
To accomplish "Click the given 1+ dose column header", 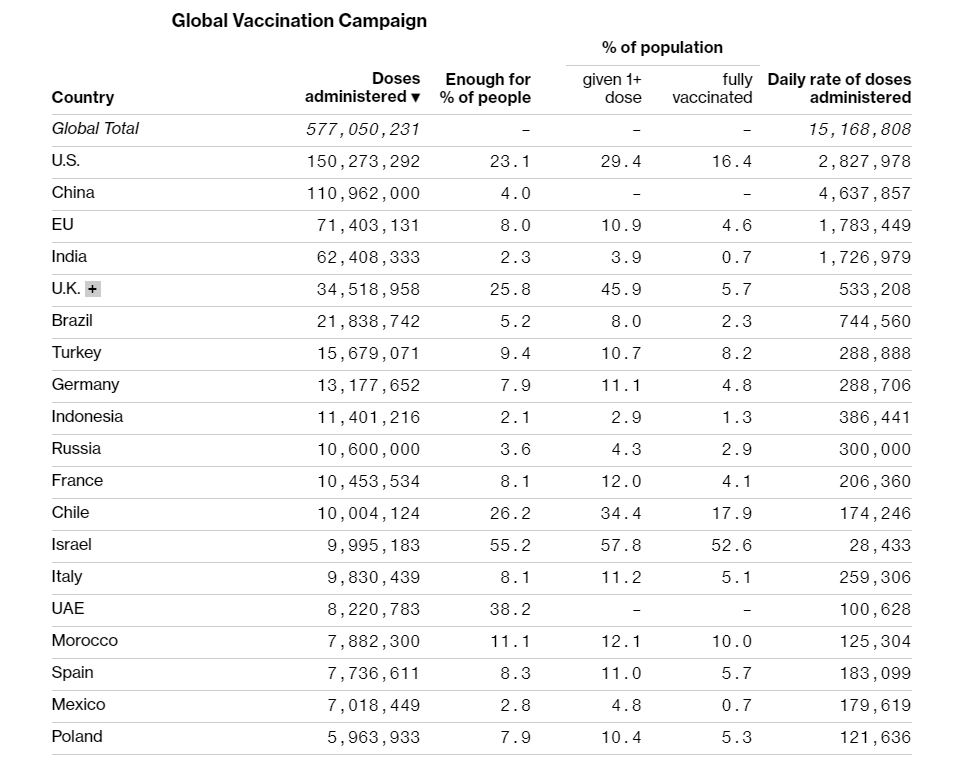I will (x=612, y=88).
